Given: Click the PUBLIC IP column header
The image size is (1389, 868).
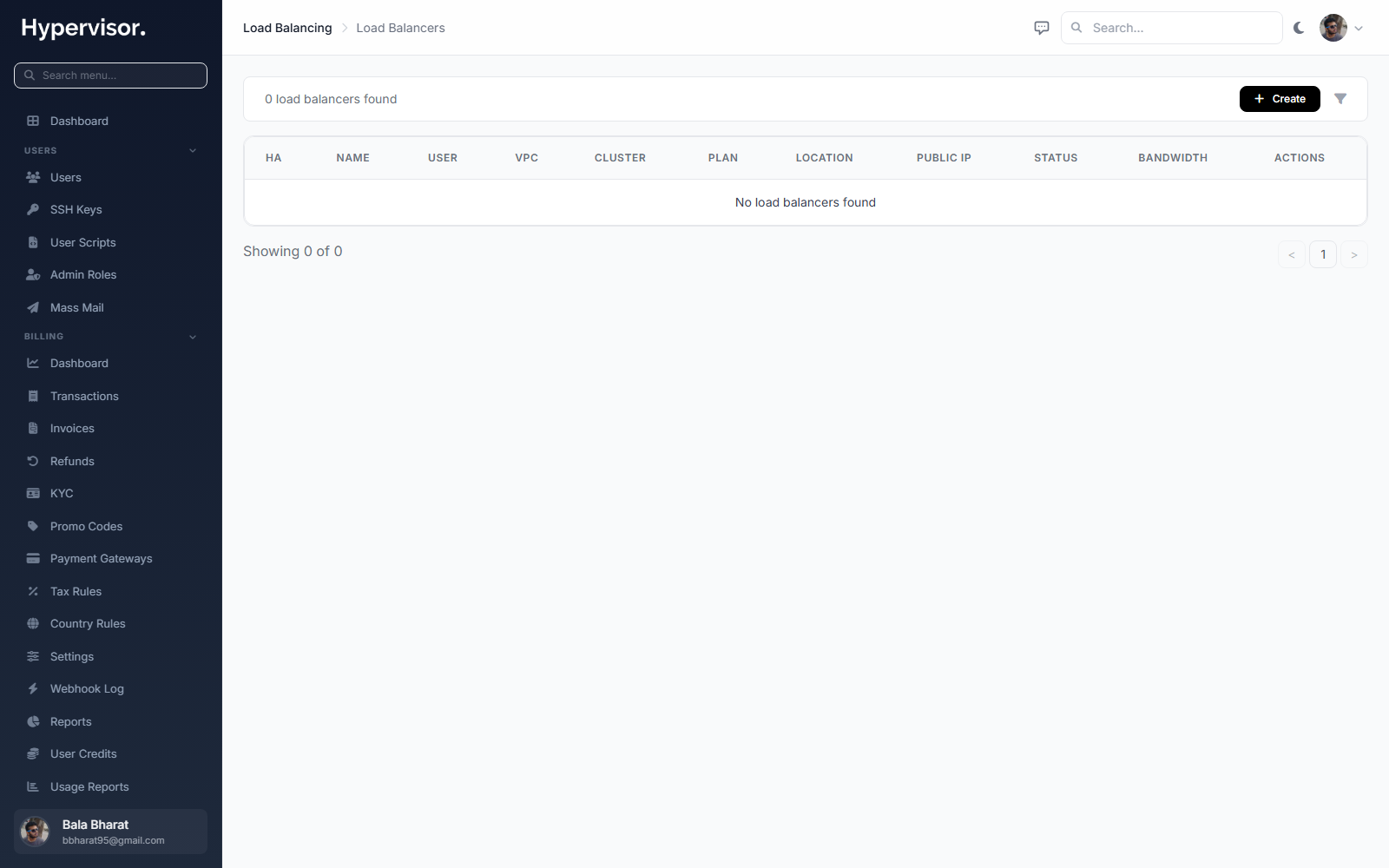Looking at the screenshot, I should 944,158.
